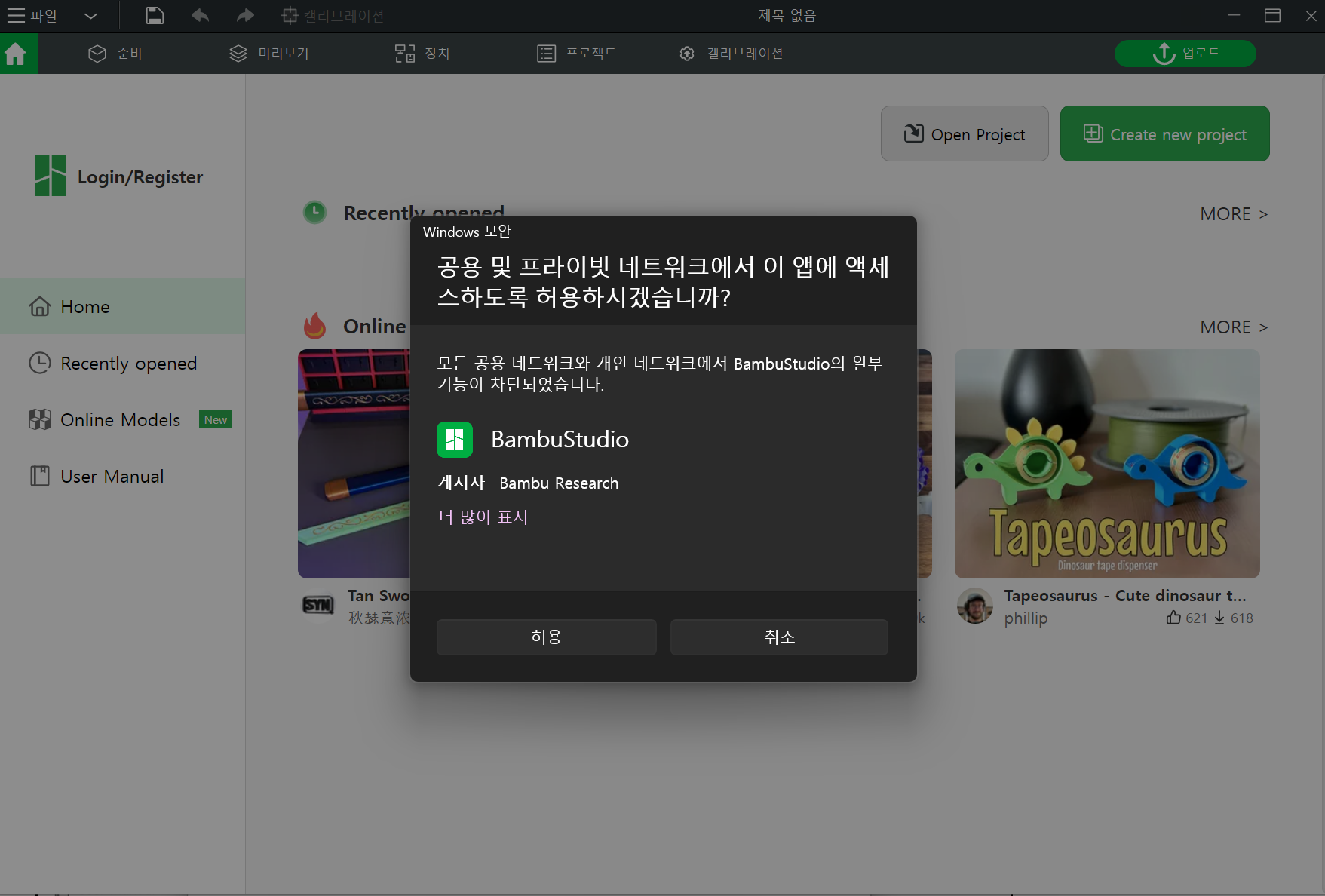Select Online Models in sidebar
Image resolution: width=1325 pixels, height=896 pixels.
tap(123, 419)
